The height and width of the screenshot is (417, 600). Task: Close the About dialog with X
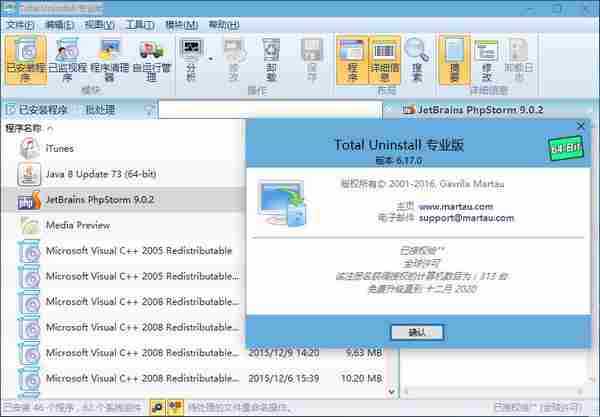[580, 126]
